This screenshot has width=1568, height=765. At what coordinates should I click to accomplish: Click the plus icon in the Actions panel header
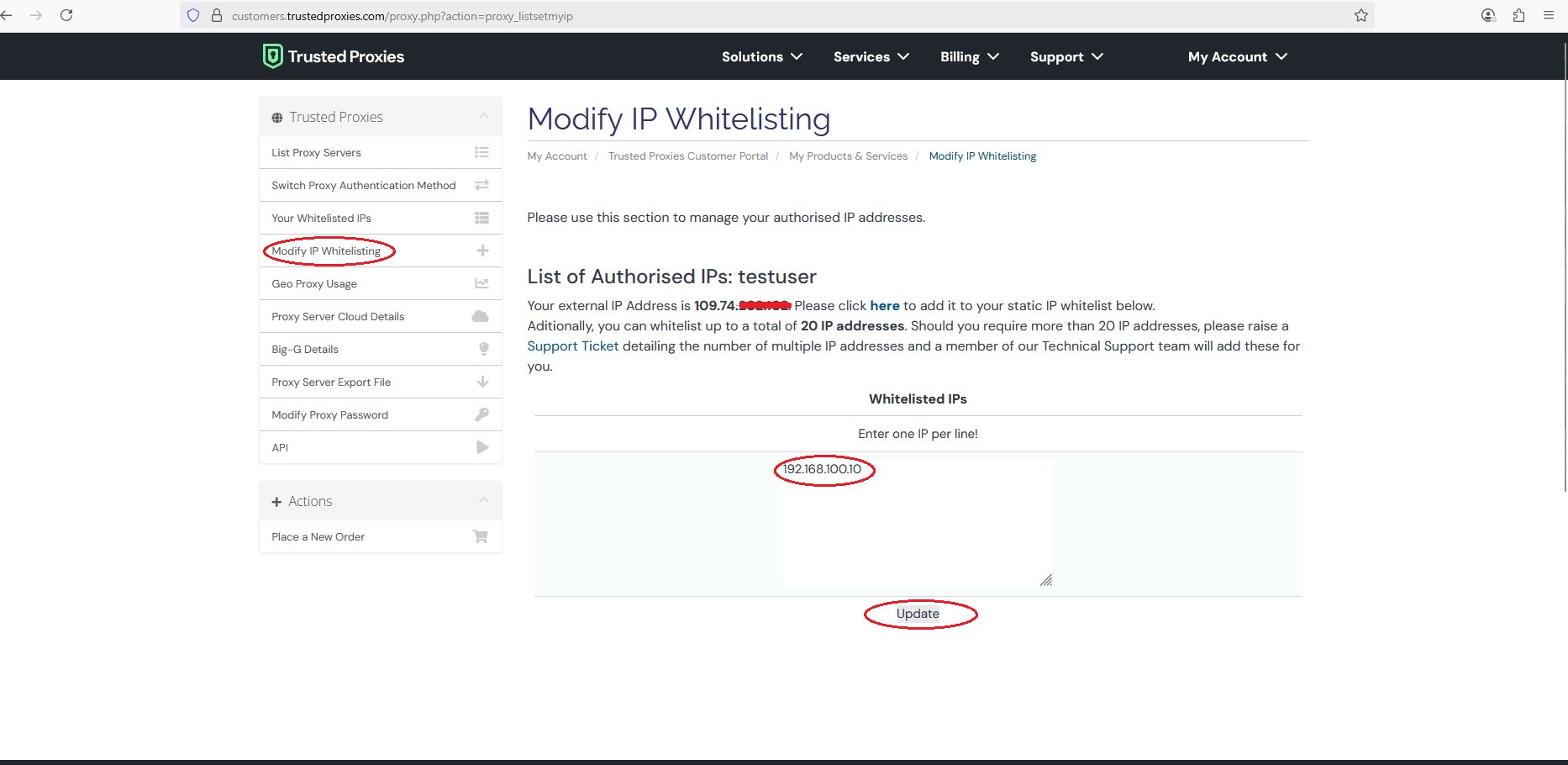pyautogui.click(x=276, y=502)
